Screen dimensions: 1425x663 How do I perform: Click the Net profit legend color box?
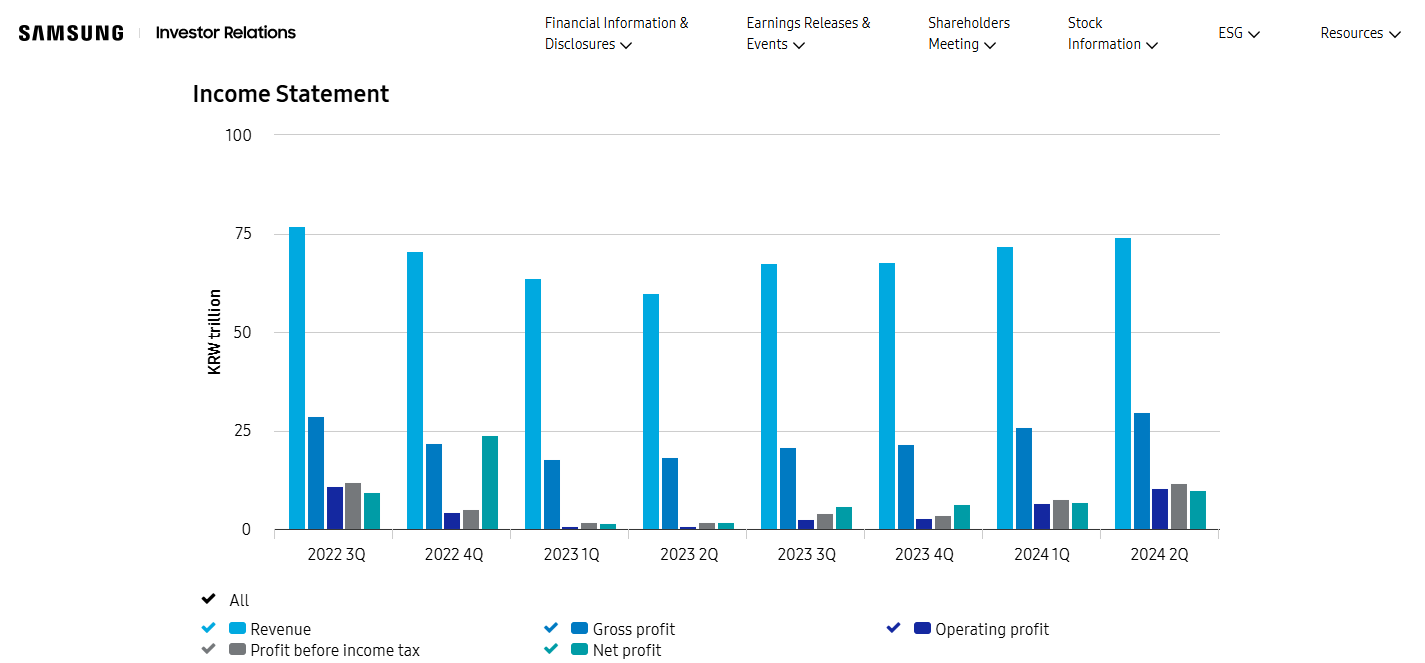pyautogui.click(x=580, y=650)
